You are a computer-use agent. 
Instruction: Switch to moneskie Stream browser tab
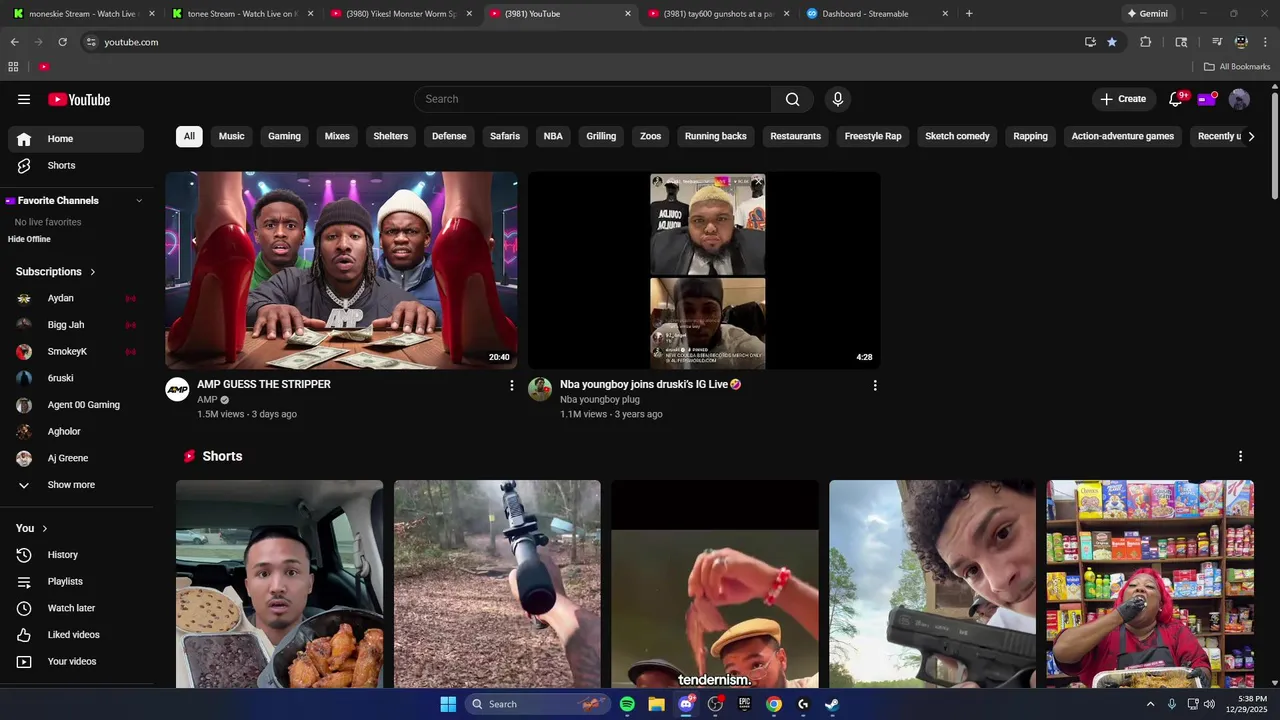[x=82, y=14]
